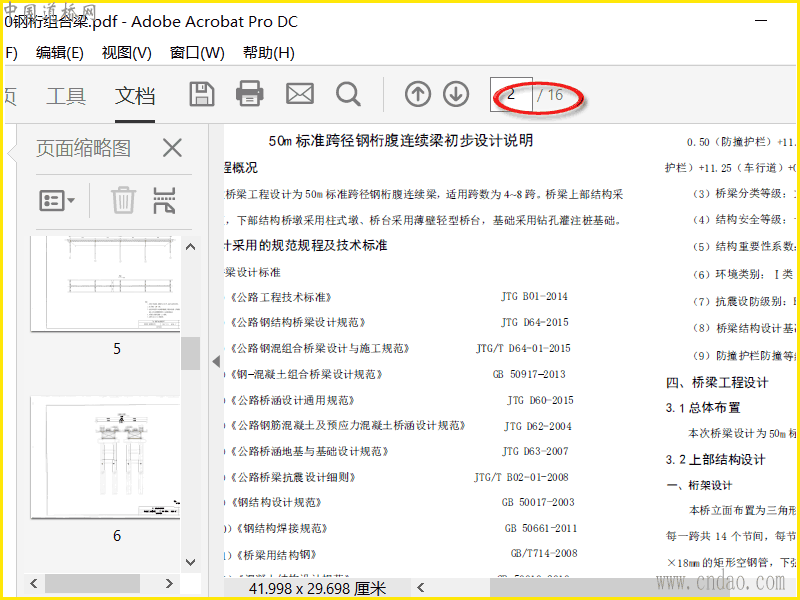
Task: Switch to the 文档 tab
Action: [x=135, y=96]
